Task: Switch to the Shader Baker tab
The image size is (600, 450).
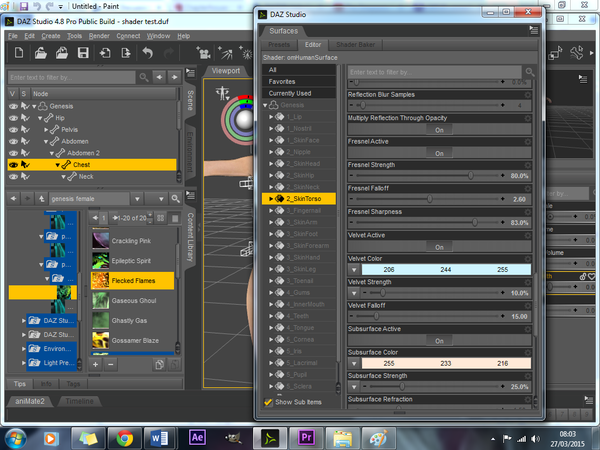Action: 355,45
